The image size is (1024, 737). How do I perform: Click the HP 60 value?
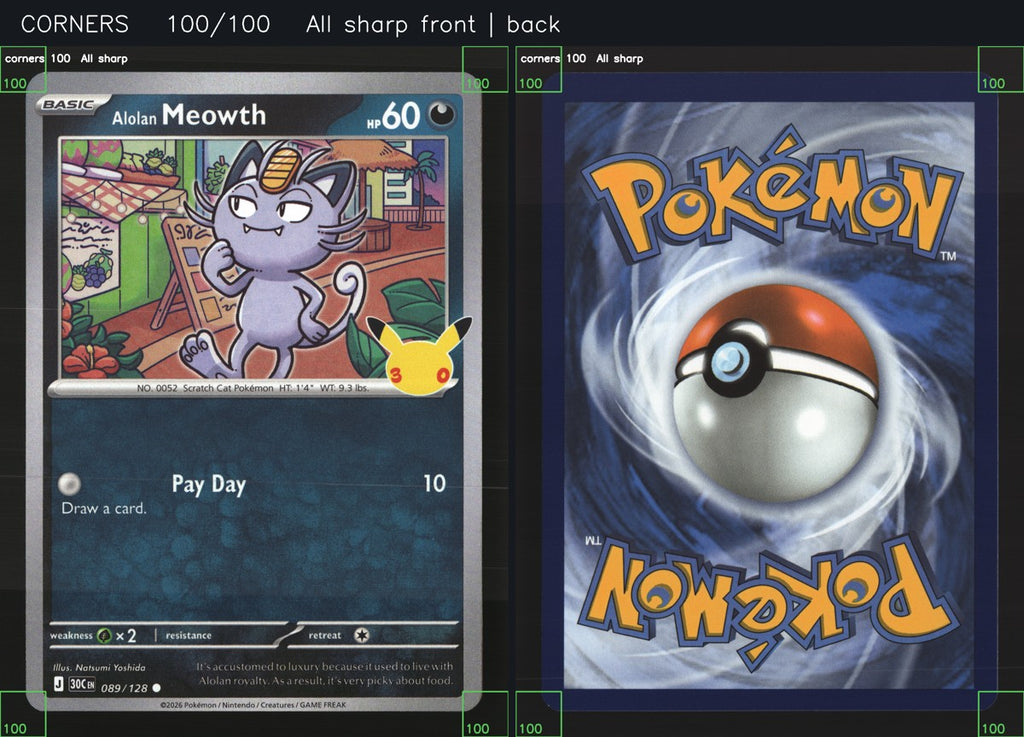pos(394,116)
